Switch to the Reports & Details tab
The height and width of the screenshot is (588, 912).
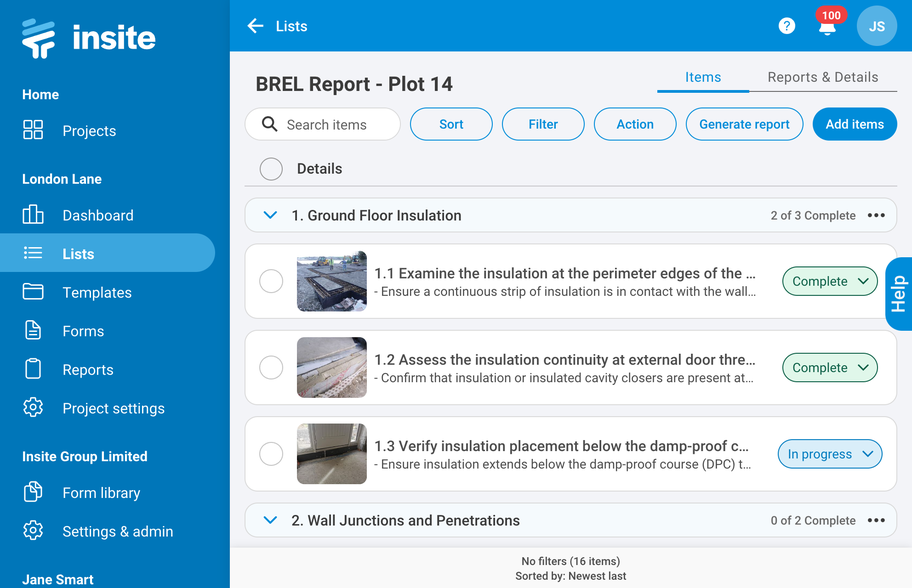tap(822, 77)
